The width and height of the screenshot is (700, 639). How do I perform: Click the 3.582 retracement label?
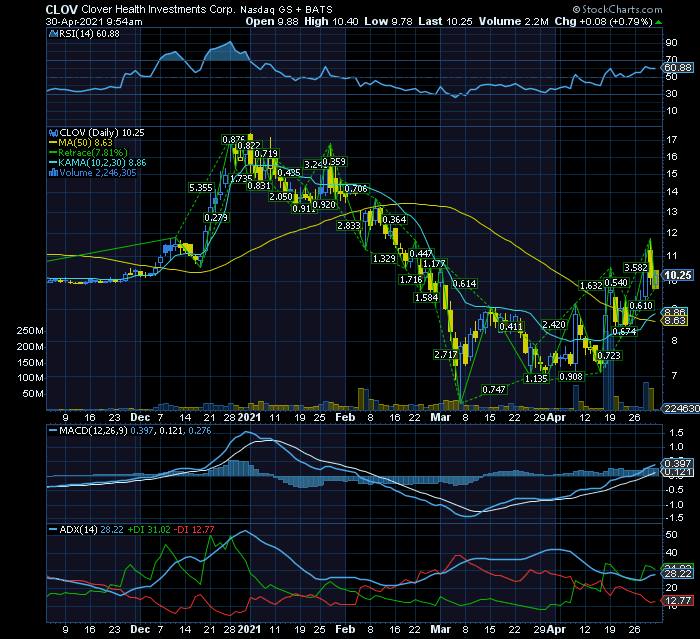(636, 267)
